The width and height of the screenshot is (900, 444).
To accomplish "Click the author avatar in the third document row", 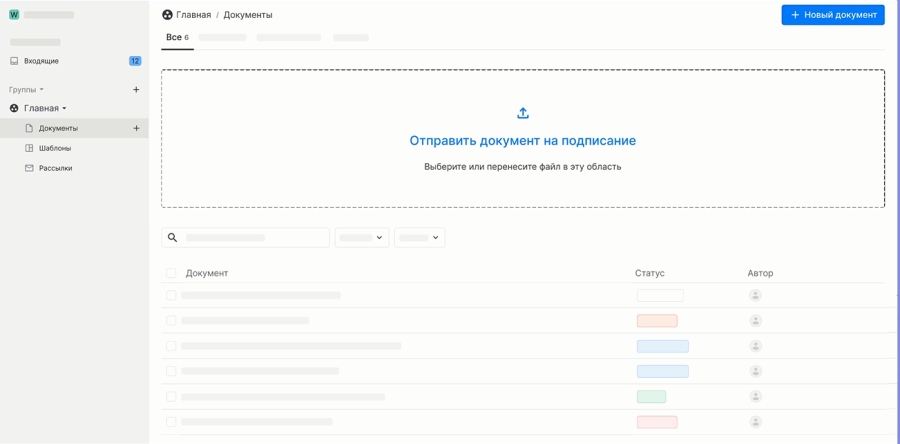I will coord(755,346).
